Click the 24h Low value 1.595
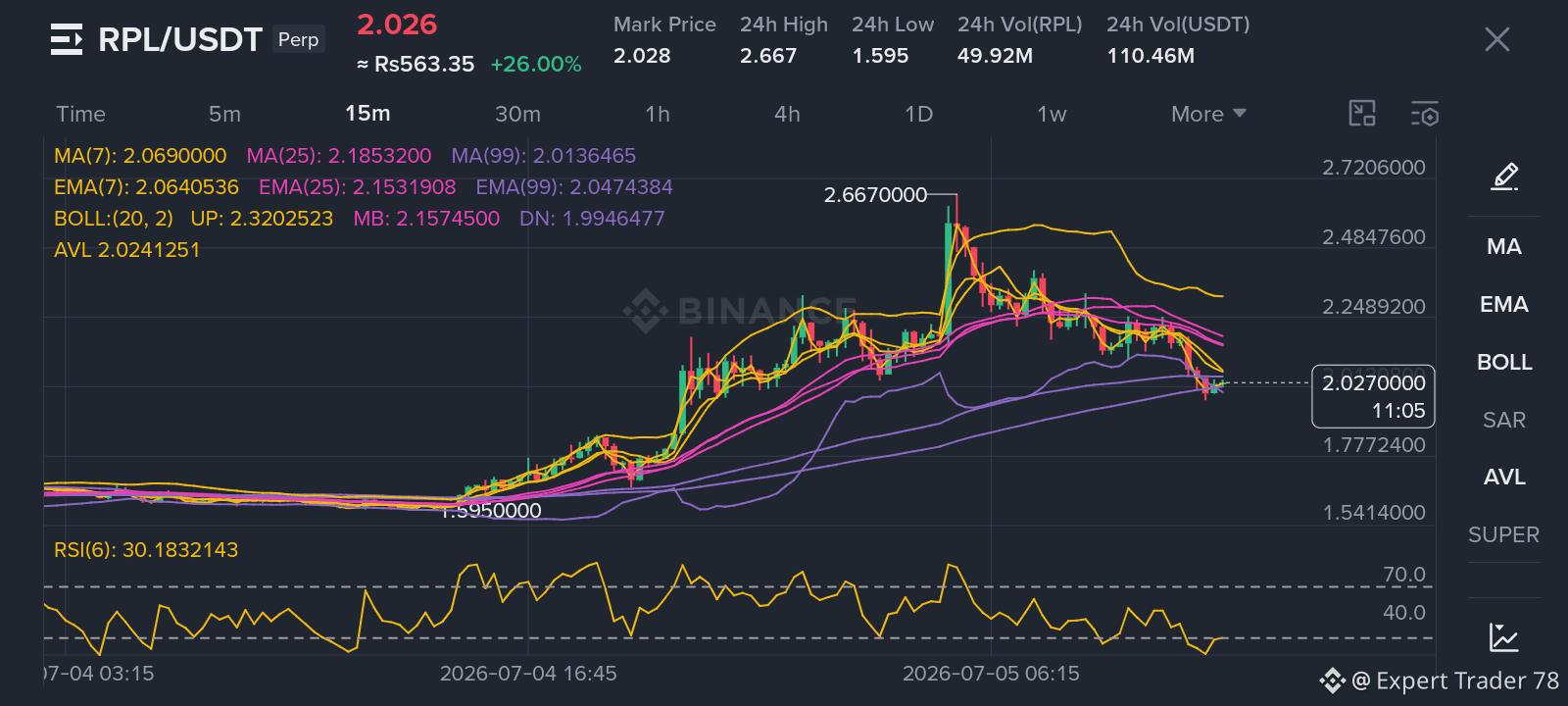This screenshot has height=706, width=1568. click(x=880, y=56)
